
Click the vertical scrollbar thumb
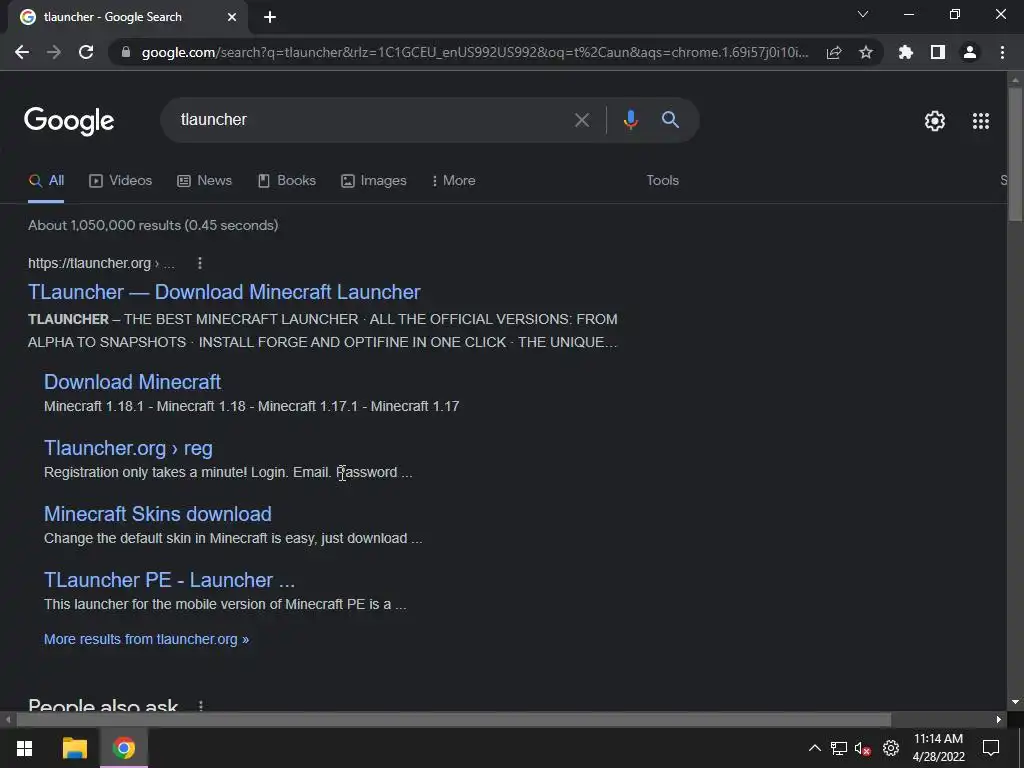point(1014,154)
